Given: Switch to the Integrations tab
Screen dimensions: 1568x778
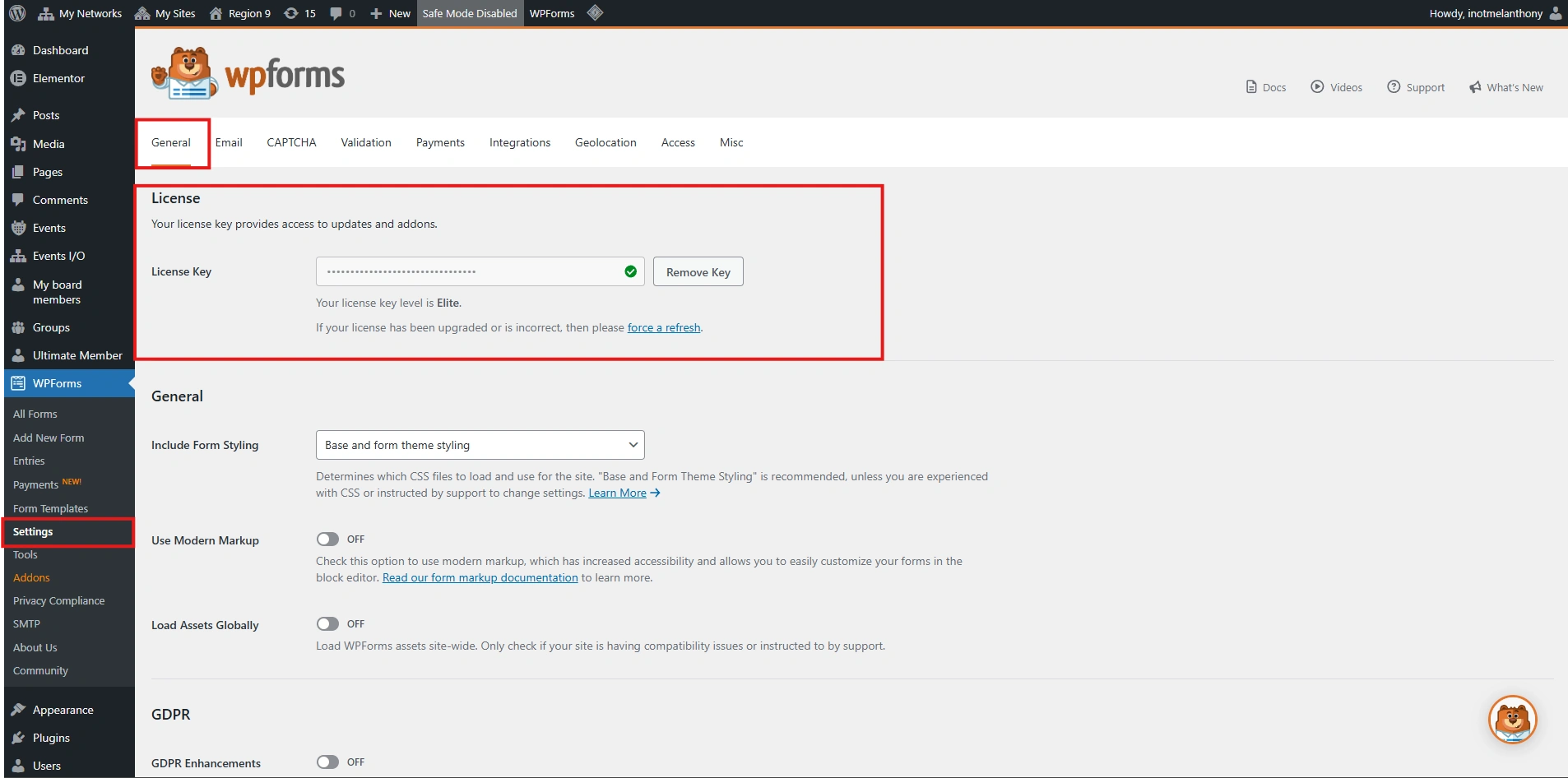Looking at the screenshot, I should [520, 142].
